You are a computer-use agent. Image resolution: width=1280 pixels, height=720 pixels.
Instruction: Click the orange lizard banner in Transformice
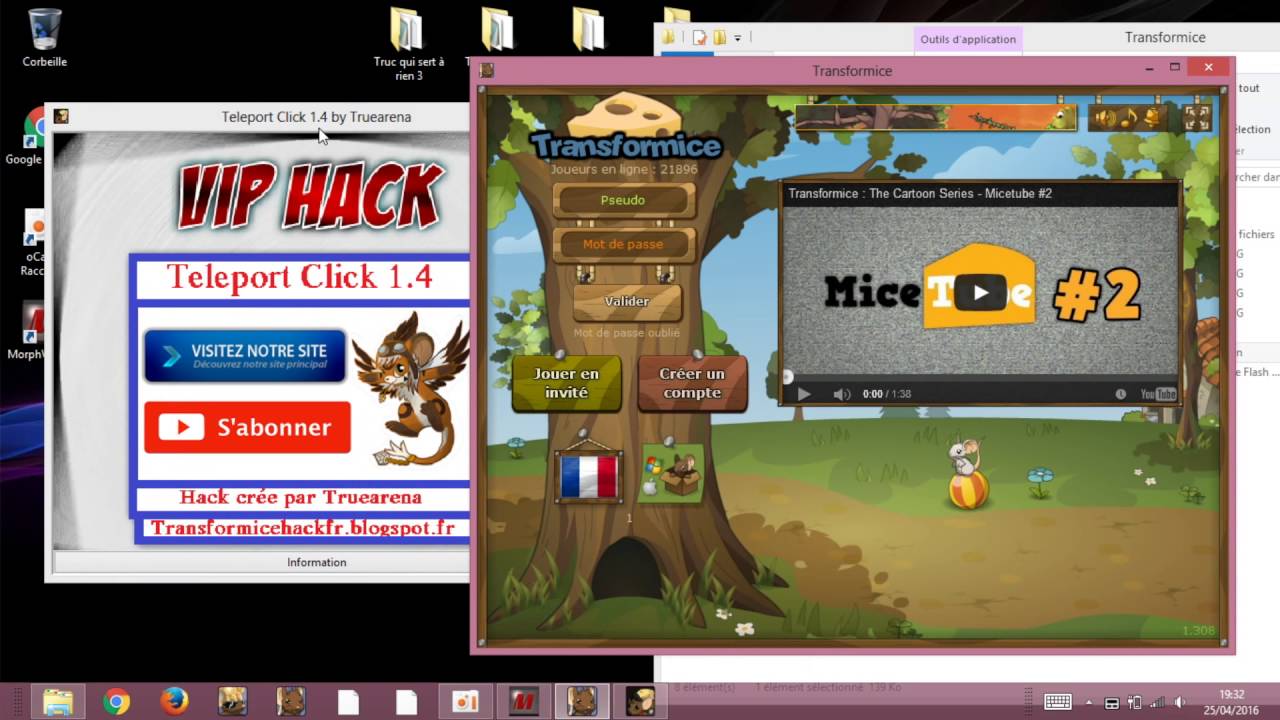(936, 117)
